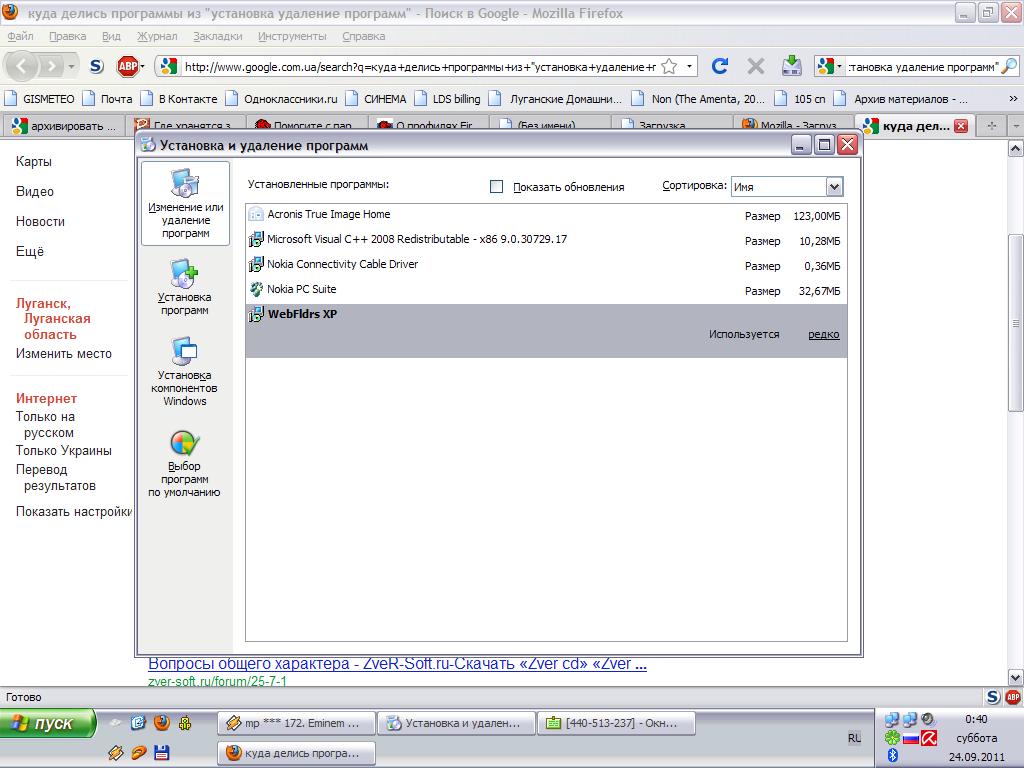Click the Adblock Plus ABP toolbar icon
Image resolution: width=1024 pixels, height=768 pixels.
[x=127, y=66]
